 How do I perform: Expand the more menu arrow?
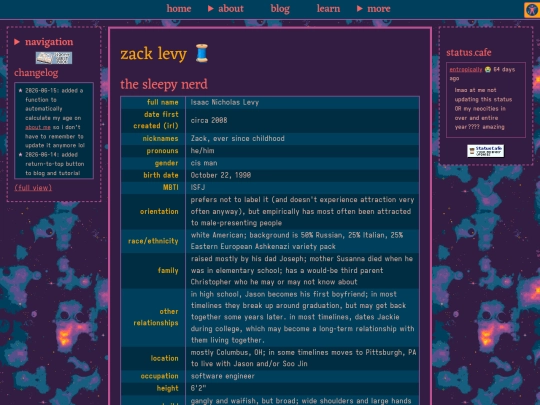360,9
